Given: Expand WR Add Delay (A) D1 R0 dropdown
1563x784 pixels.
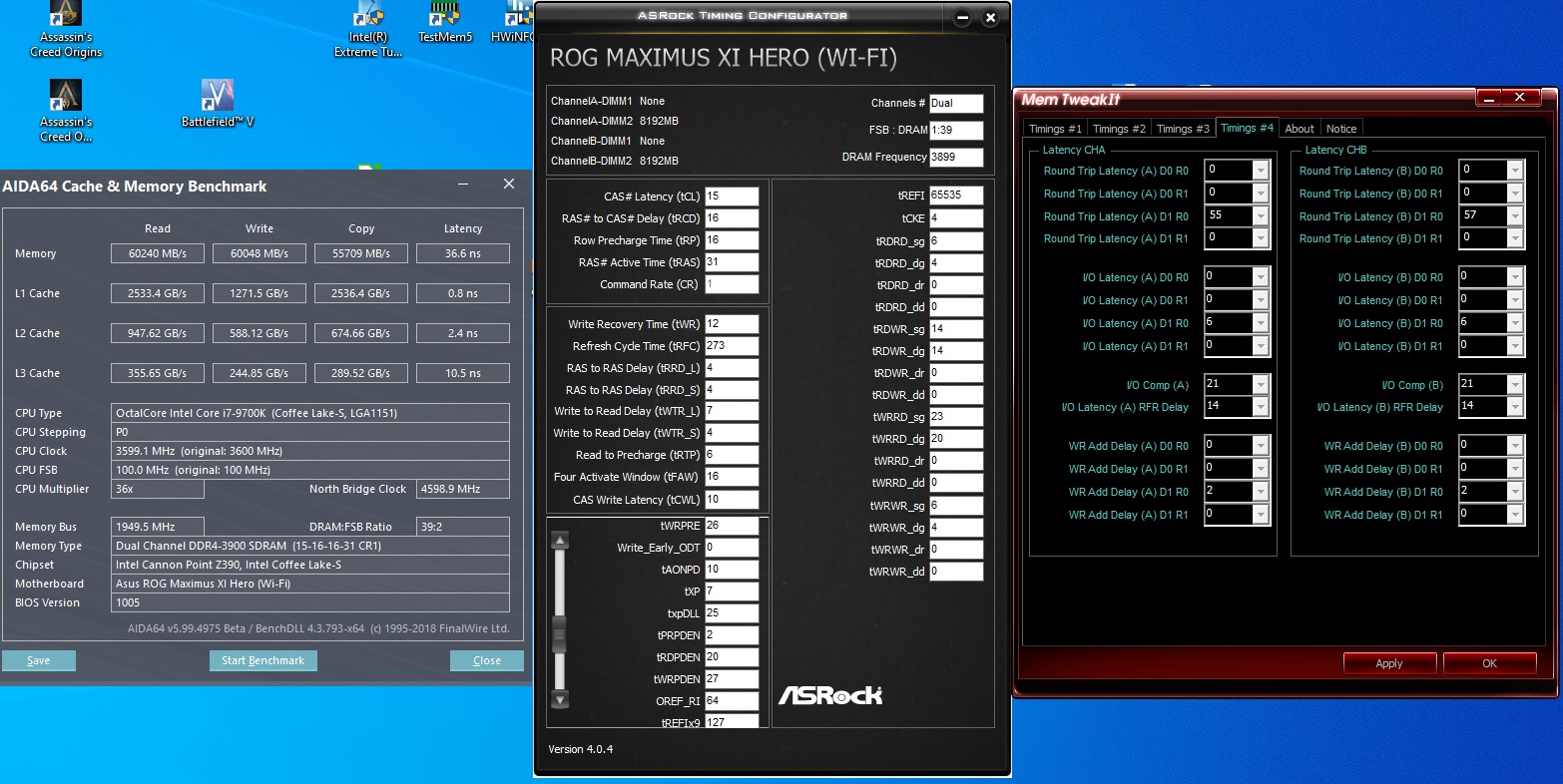Looking at the screenshot, I should coord(1261,493).
